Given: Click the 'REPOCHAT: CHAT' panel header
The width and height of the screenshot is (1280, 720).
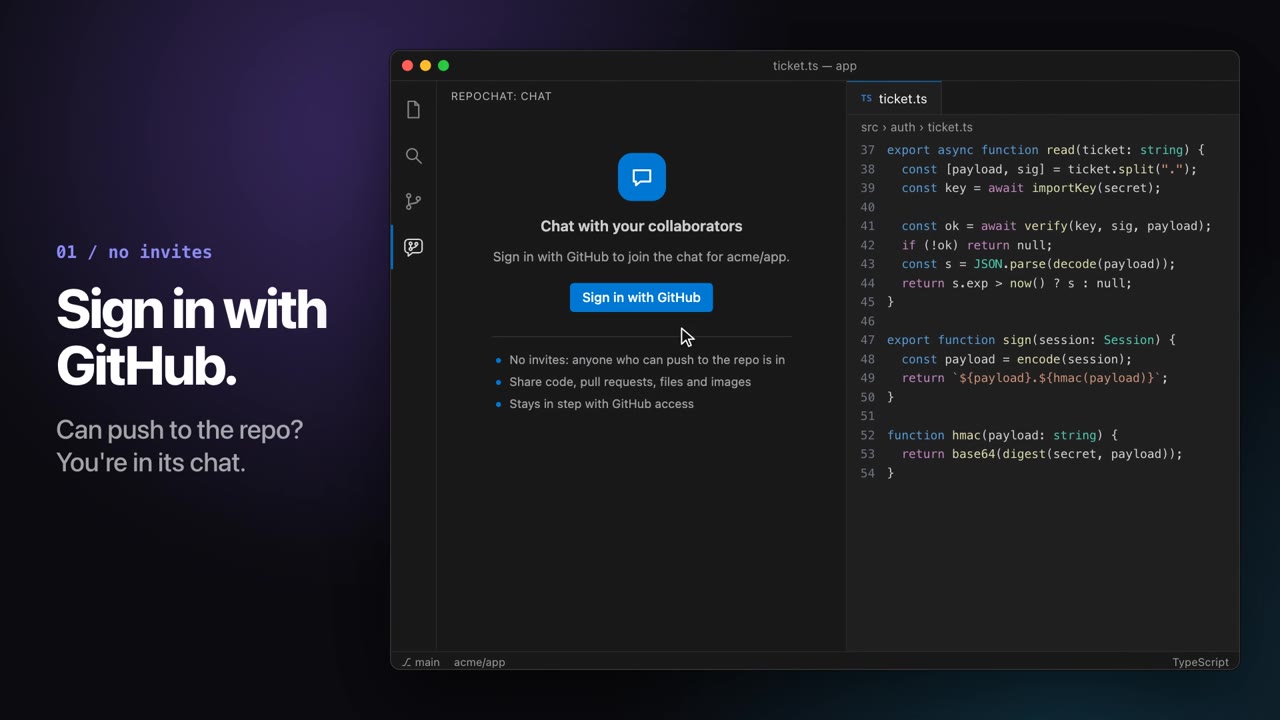Looking at the screenshot, I should [501, 96].
